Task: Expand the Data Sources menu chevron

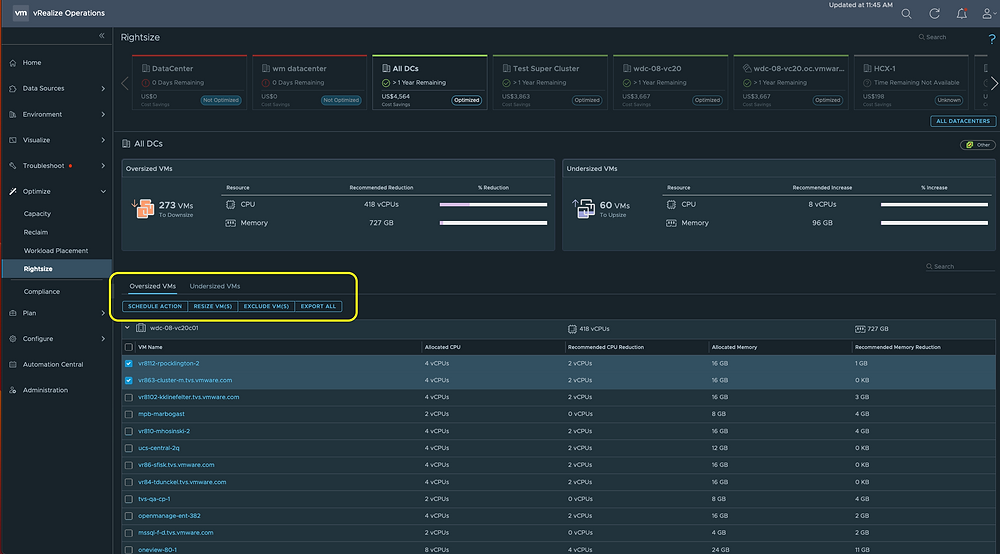Action: click(103, 89)
